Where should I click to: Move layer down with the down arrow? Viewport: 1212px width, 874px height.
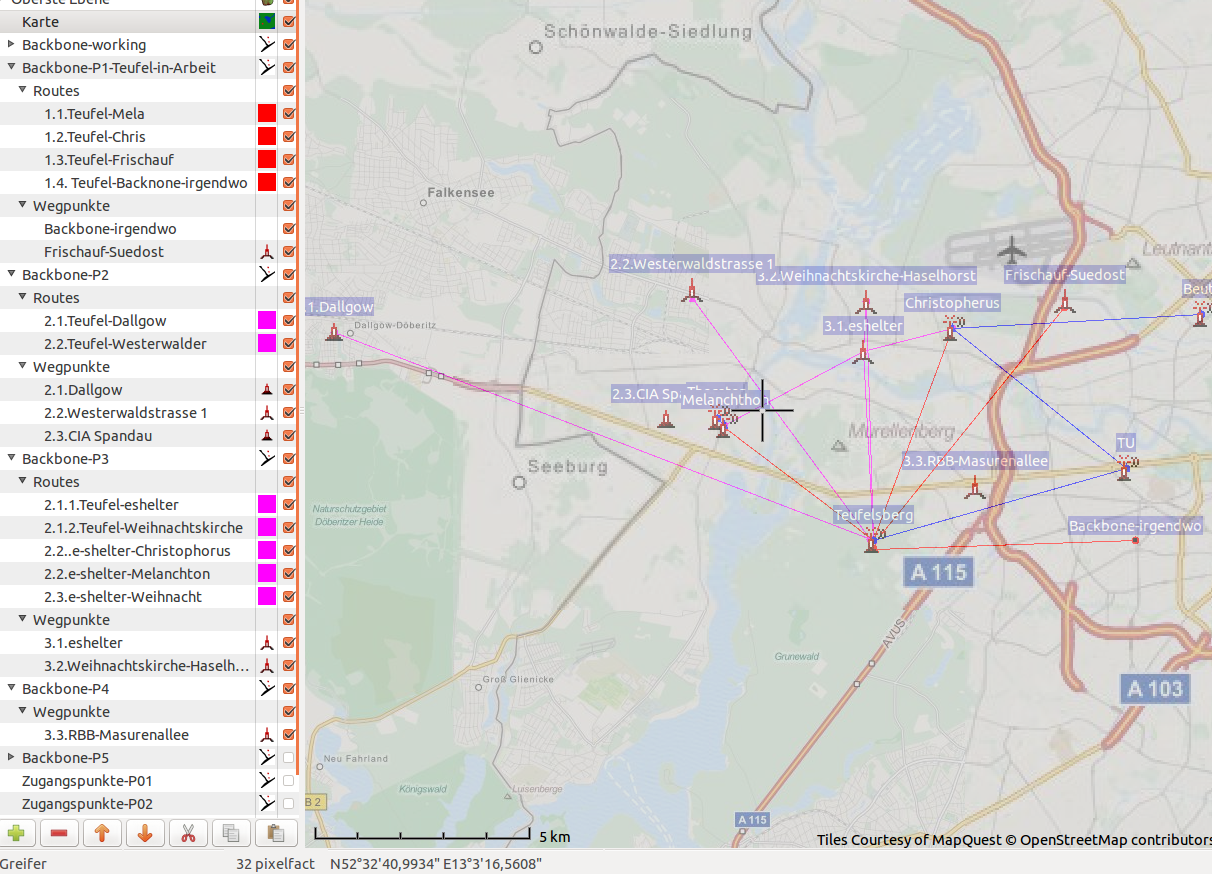tap(144, 833)
